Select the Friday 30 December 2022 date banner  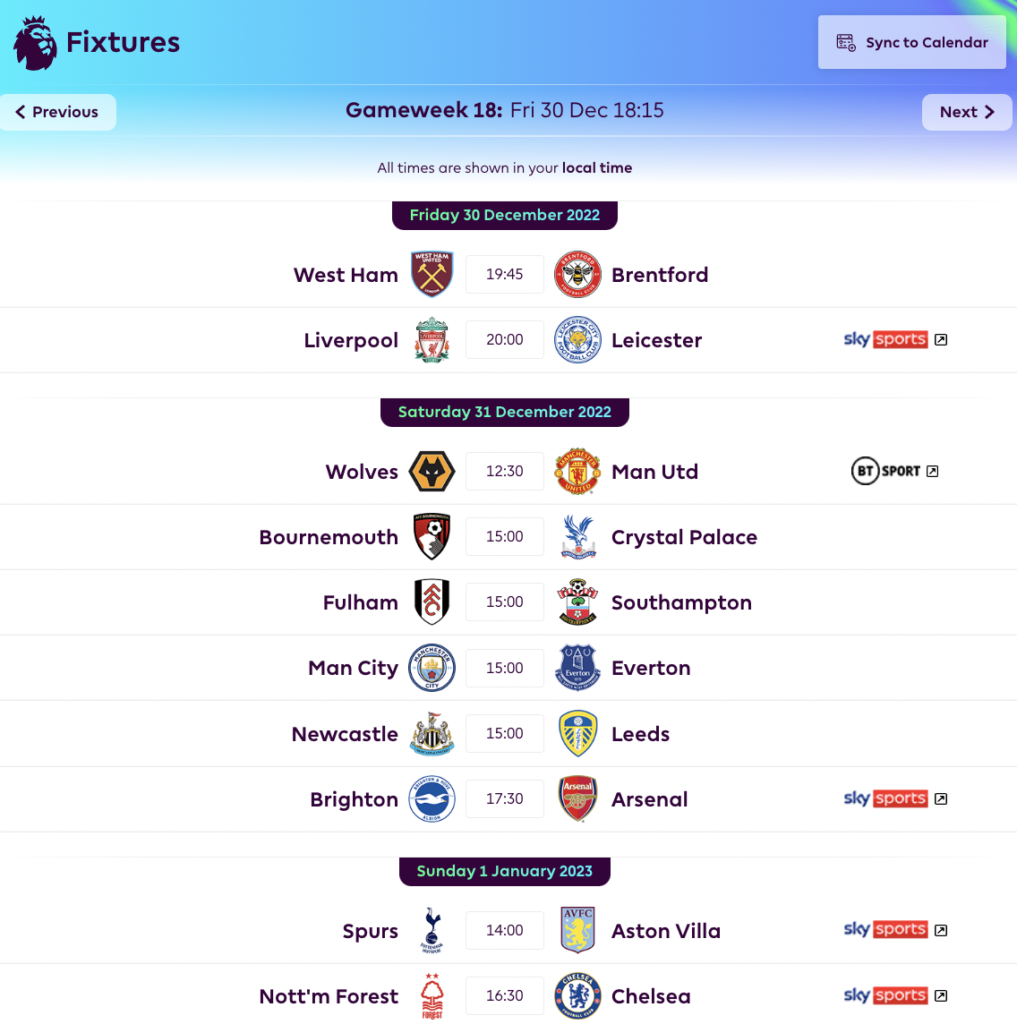coord(504,214)
